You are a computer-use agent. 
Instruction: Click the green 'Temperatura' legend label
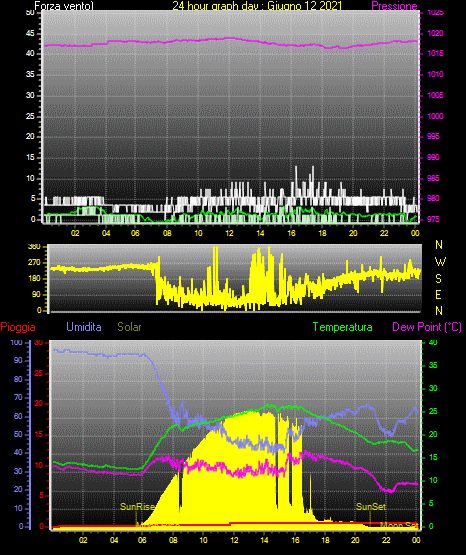(x=343, y=327)
